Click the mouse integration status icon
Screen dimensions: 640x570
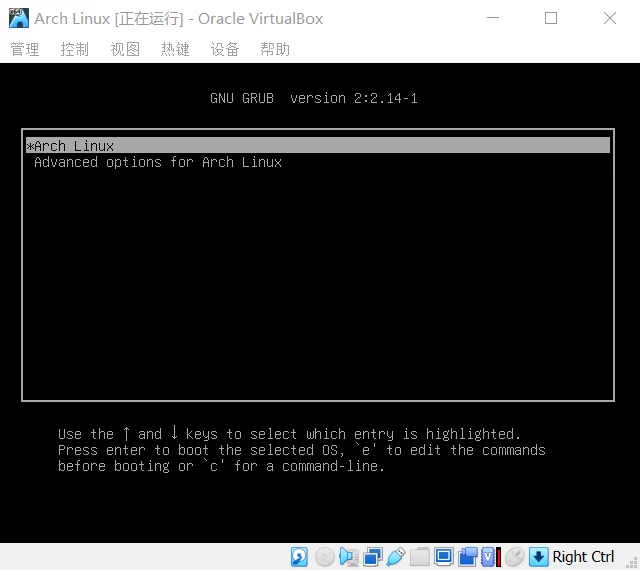pyautogui.click(x=515, y=557)
